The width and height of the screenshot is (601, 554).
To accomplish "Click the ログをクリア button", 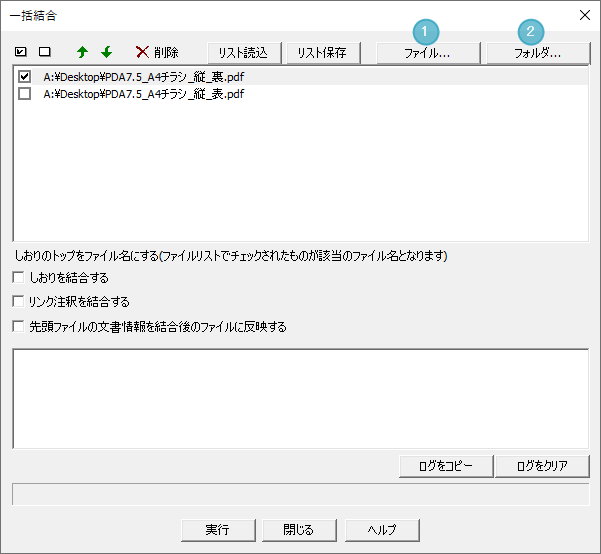I will [x=542, y=466].
